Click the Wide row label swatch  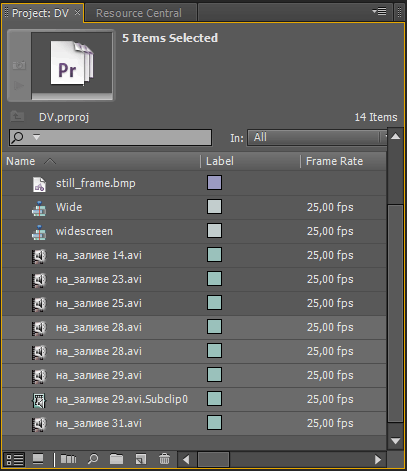tap(214, 207)
